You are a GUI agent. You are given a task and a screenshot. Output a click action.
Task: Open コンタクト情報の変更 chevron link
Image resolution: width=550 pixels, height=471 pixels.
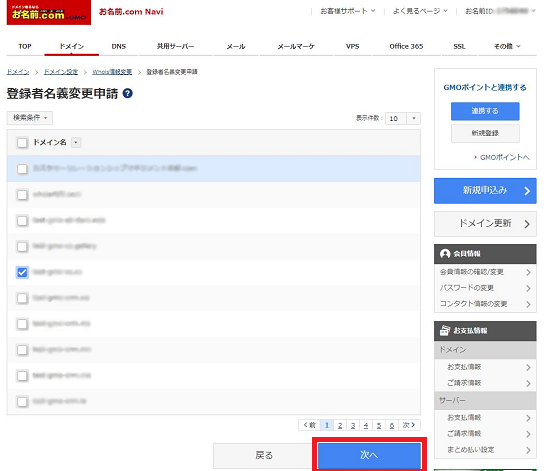[528, 304]
